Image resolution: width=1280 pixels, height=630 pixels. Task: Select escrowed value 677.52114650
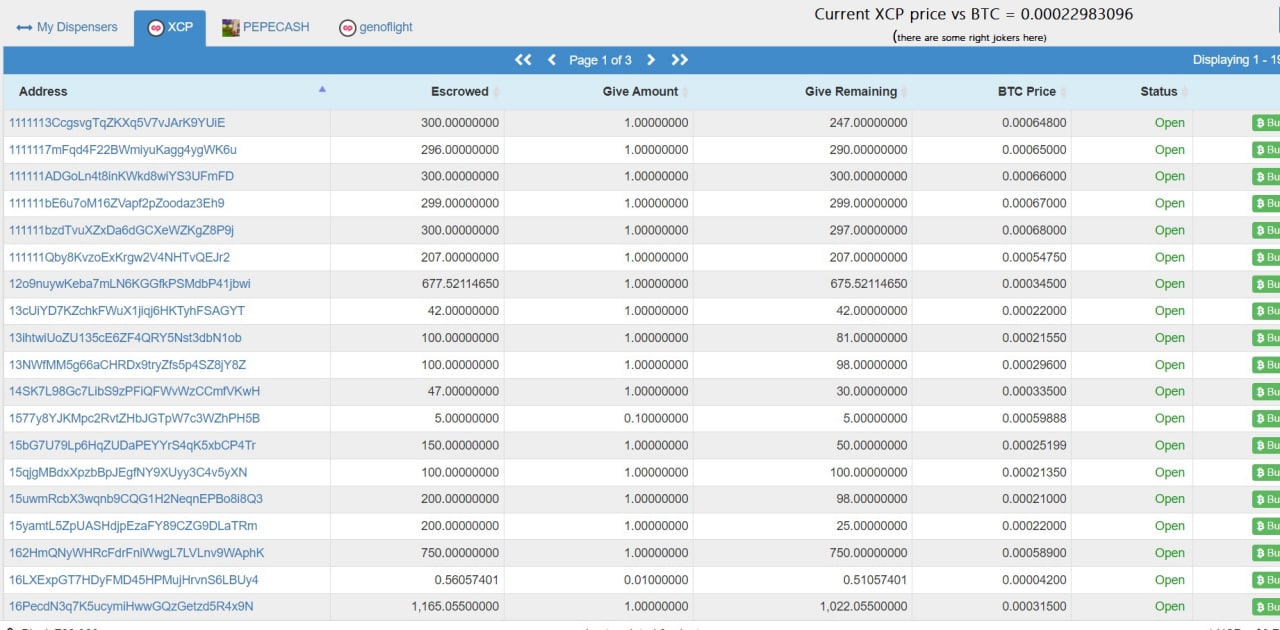point(460,284)
